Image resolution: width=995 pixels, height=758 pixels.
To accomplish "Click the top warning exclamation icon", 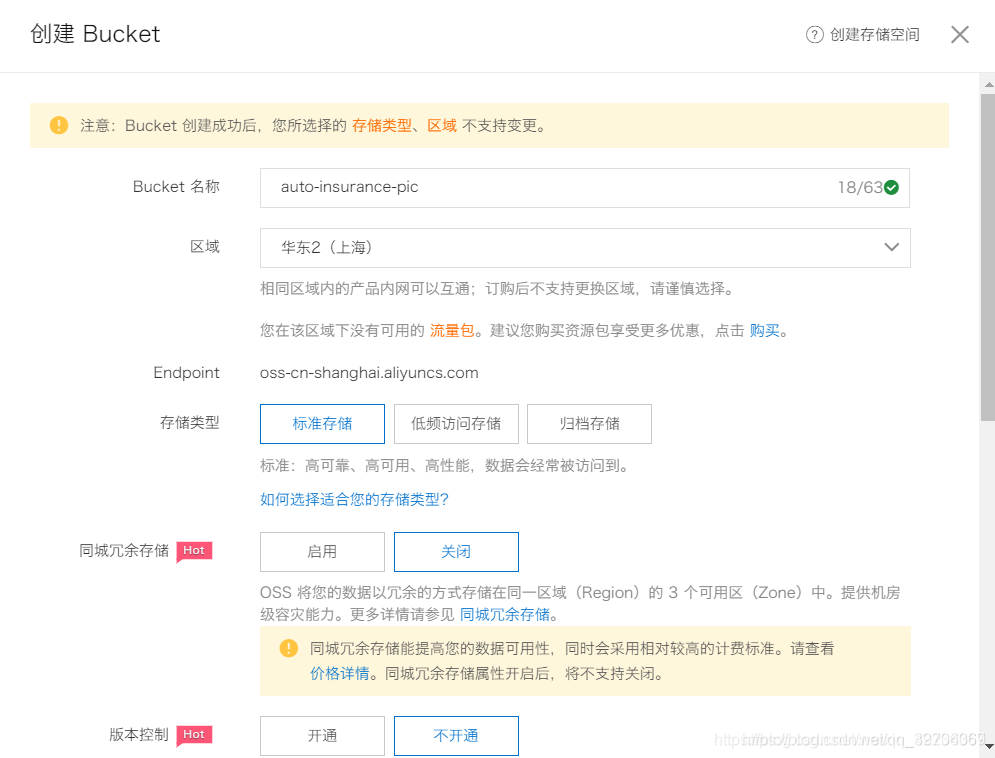I will [59, 125].
